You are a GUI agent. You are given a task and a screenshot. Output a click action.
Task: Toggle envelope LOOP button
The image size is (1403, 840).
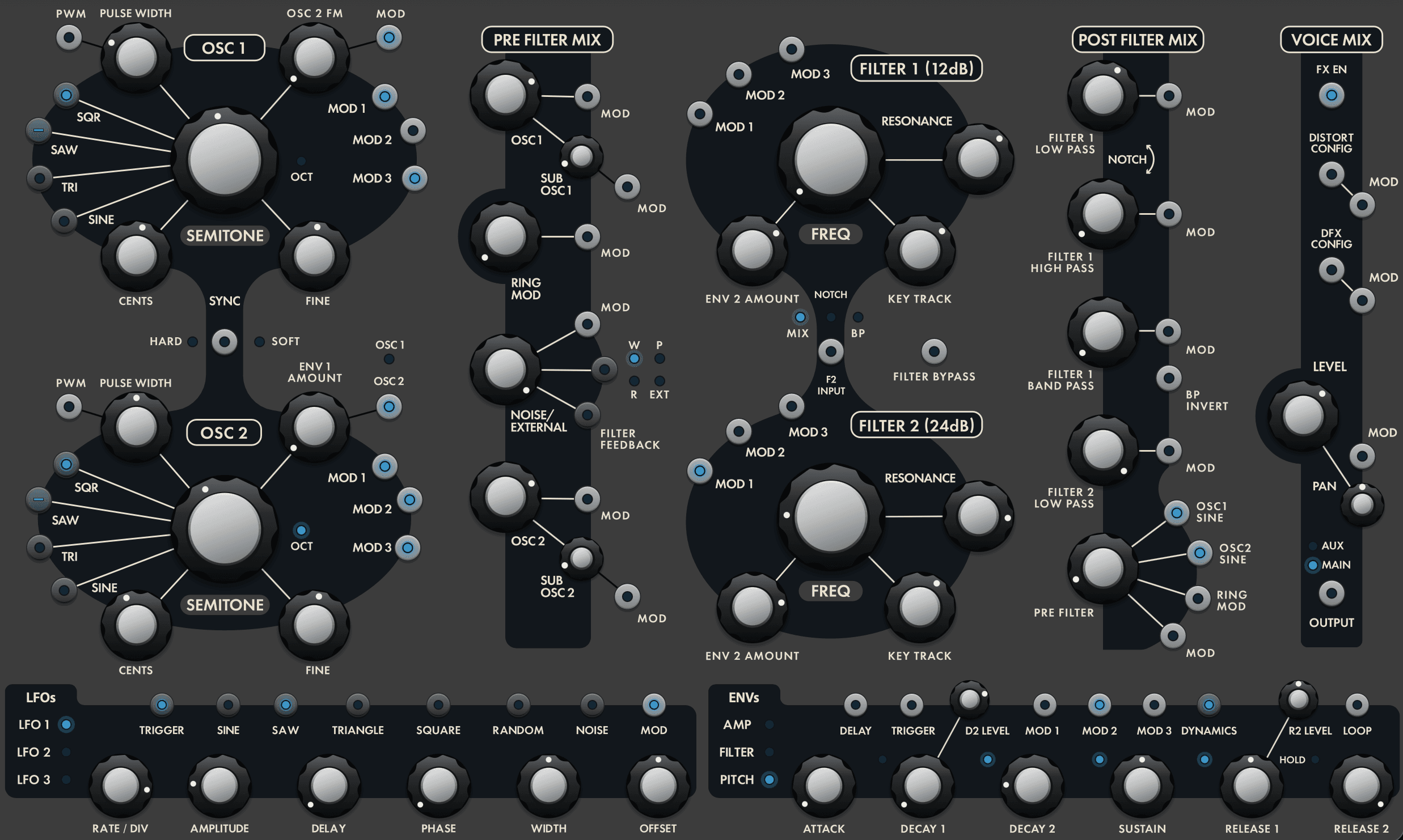tap(1357, 705)
